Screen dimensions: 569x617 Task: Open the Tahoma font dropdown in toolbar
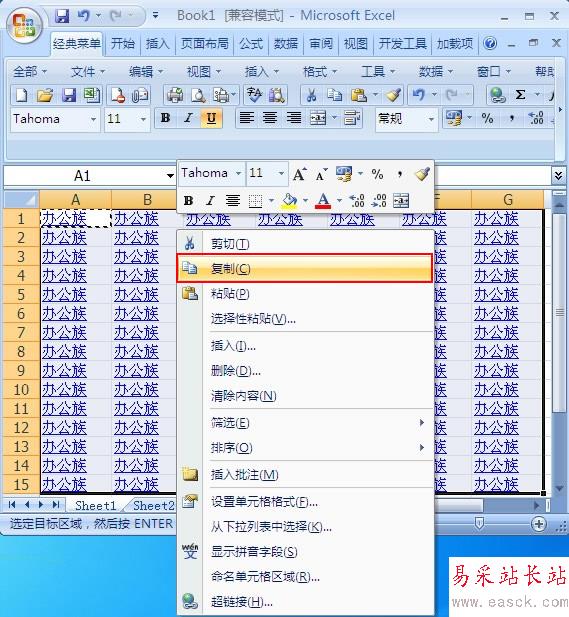click(93, 119)
